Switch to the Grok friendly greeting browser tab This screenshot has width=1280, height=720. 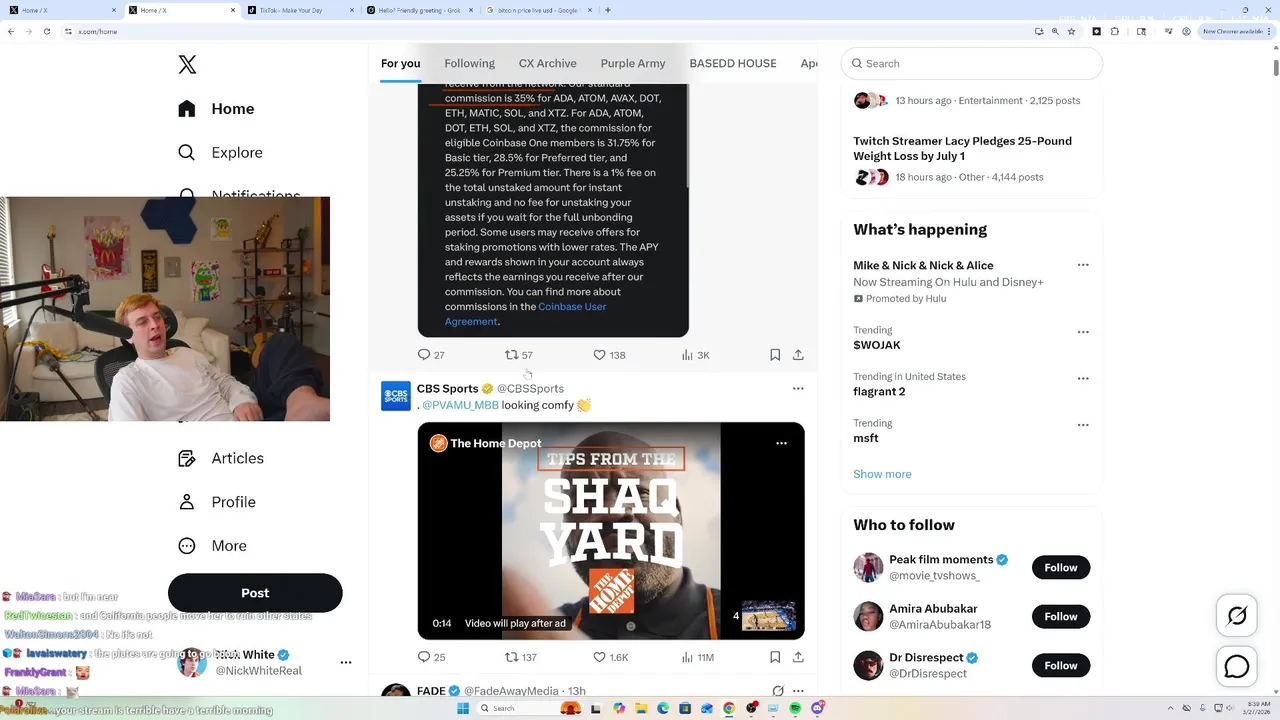click(x=418, y=10)
